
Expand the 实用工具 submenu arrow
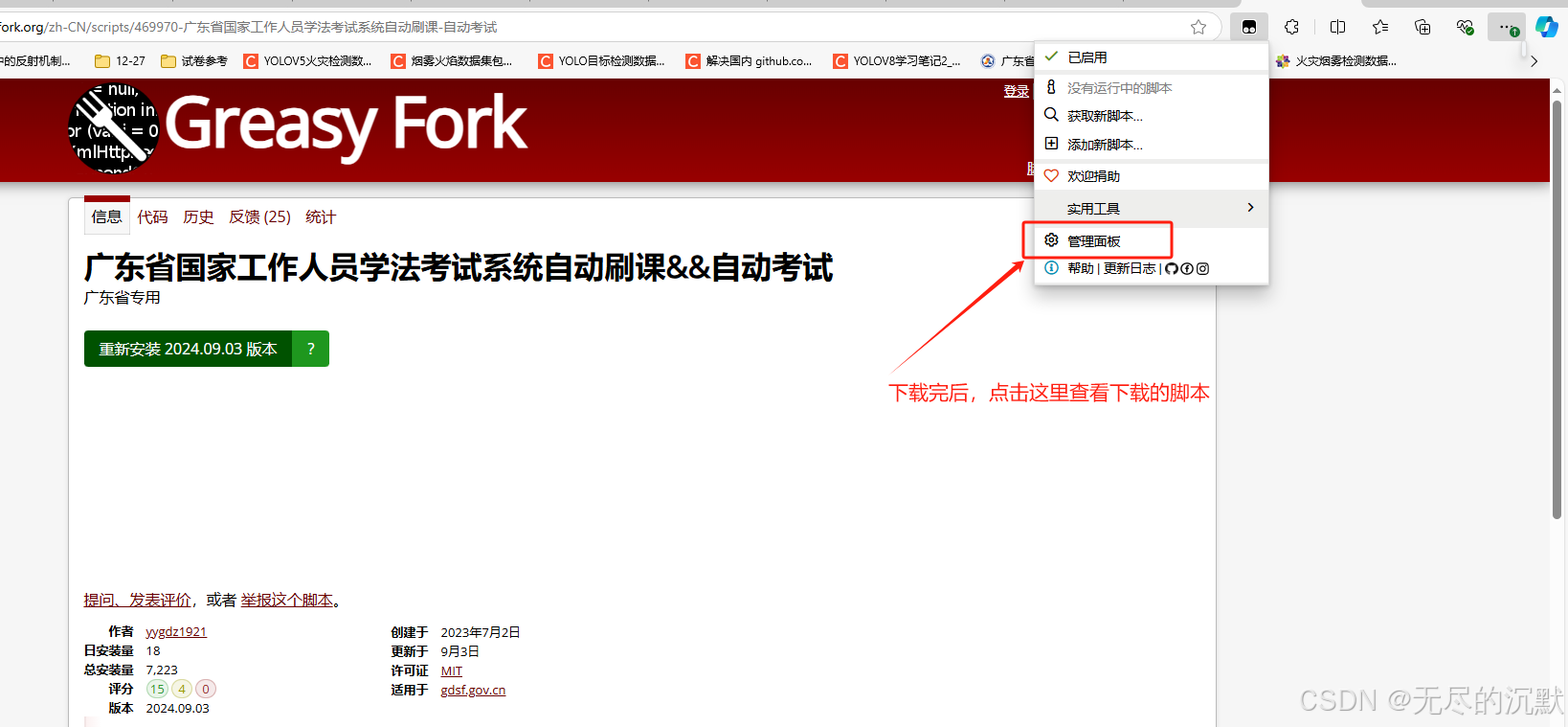point(1250,208)
